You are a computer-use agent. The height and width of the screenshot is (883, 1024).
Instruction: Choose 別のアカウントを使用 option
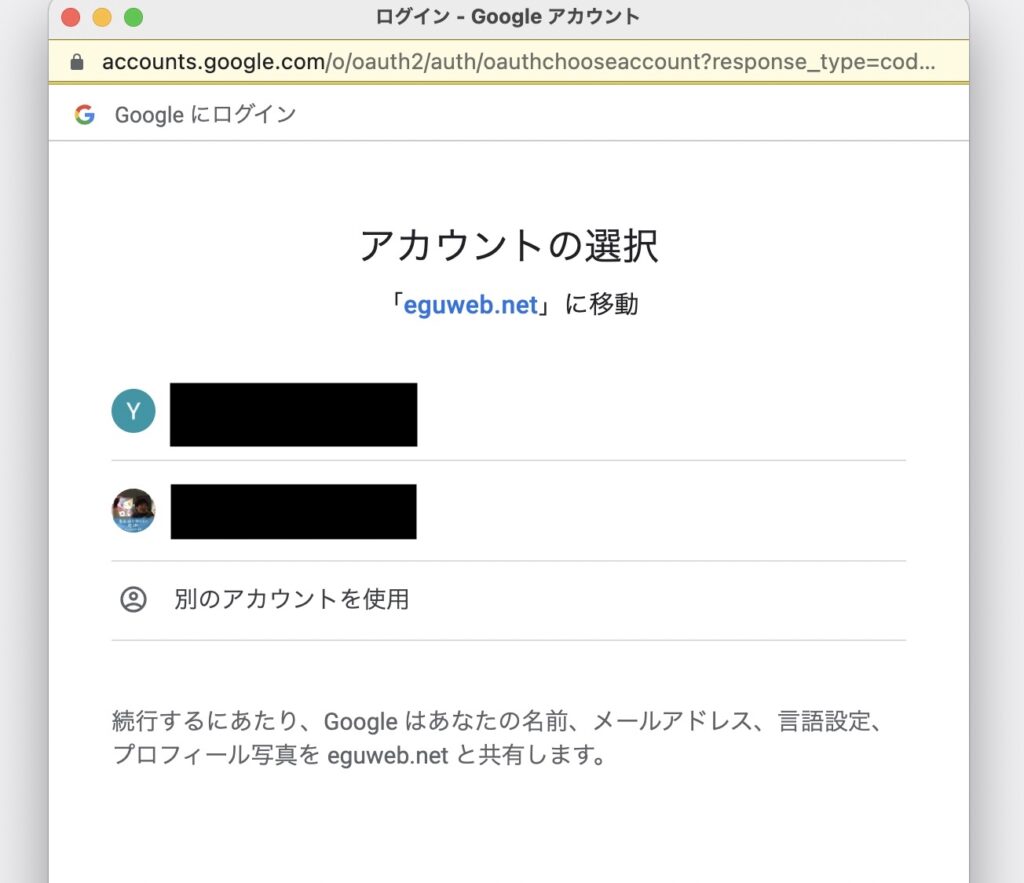[291, 600]
